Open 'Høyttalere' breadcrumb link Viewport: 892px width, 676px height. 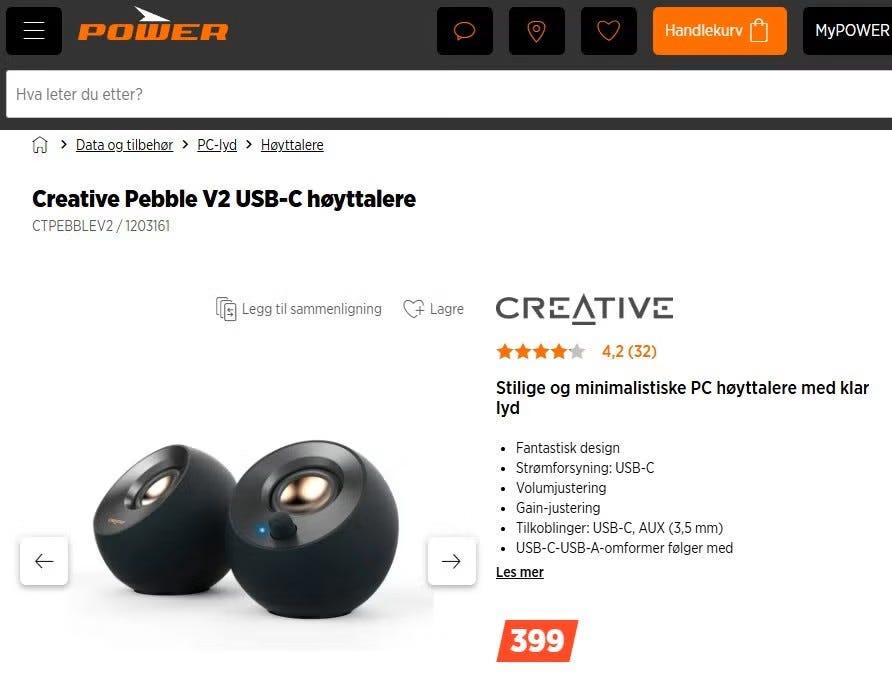292,145
